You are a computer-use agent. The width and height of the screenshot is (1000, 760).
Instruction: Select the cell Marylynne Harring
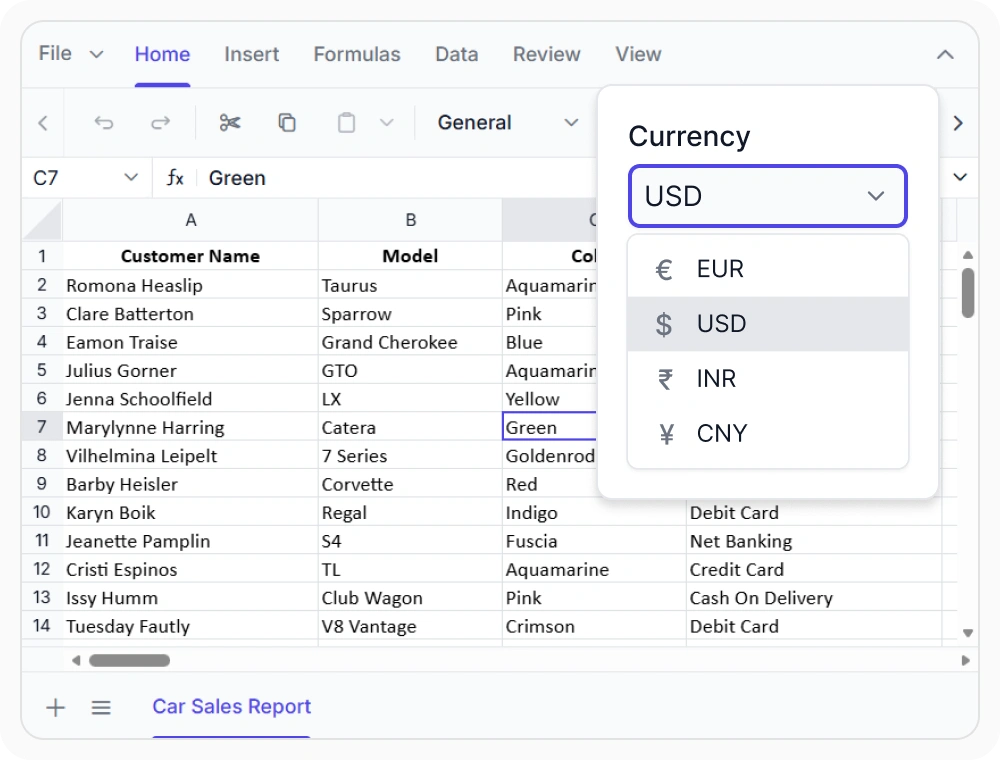[x=190, y=427]
